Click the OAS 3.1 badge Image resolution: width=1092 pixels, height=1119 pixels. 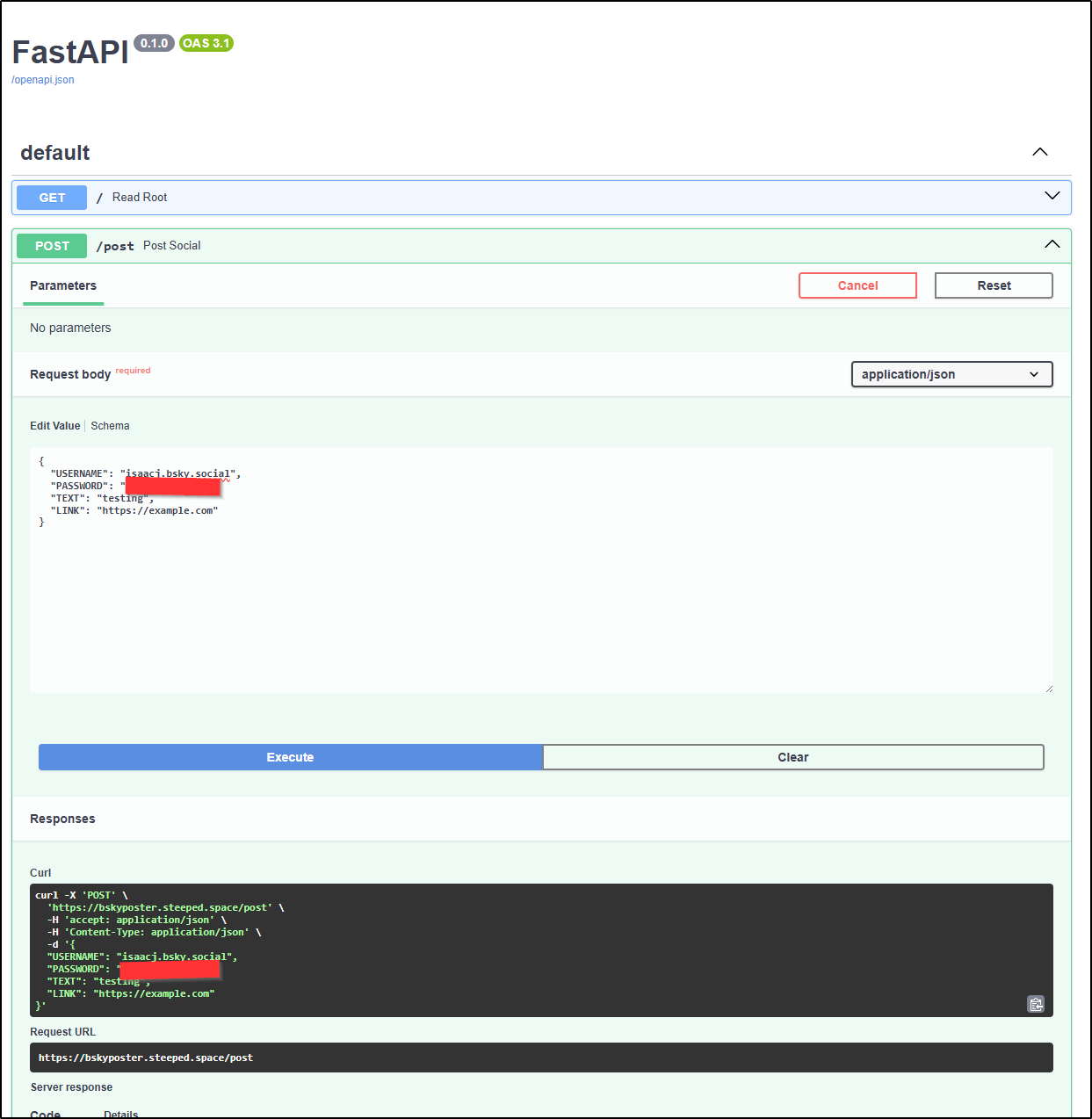point(206,42)
